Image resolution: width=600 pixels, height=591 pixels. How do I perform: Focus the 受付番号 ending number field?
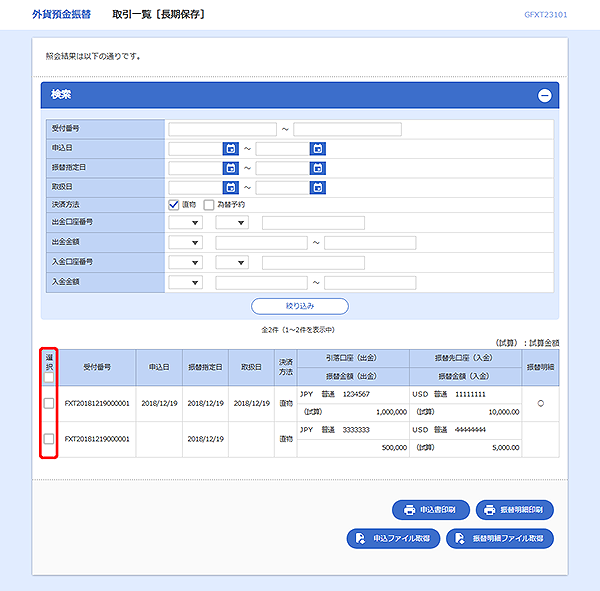click(x=347, y=129)
